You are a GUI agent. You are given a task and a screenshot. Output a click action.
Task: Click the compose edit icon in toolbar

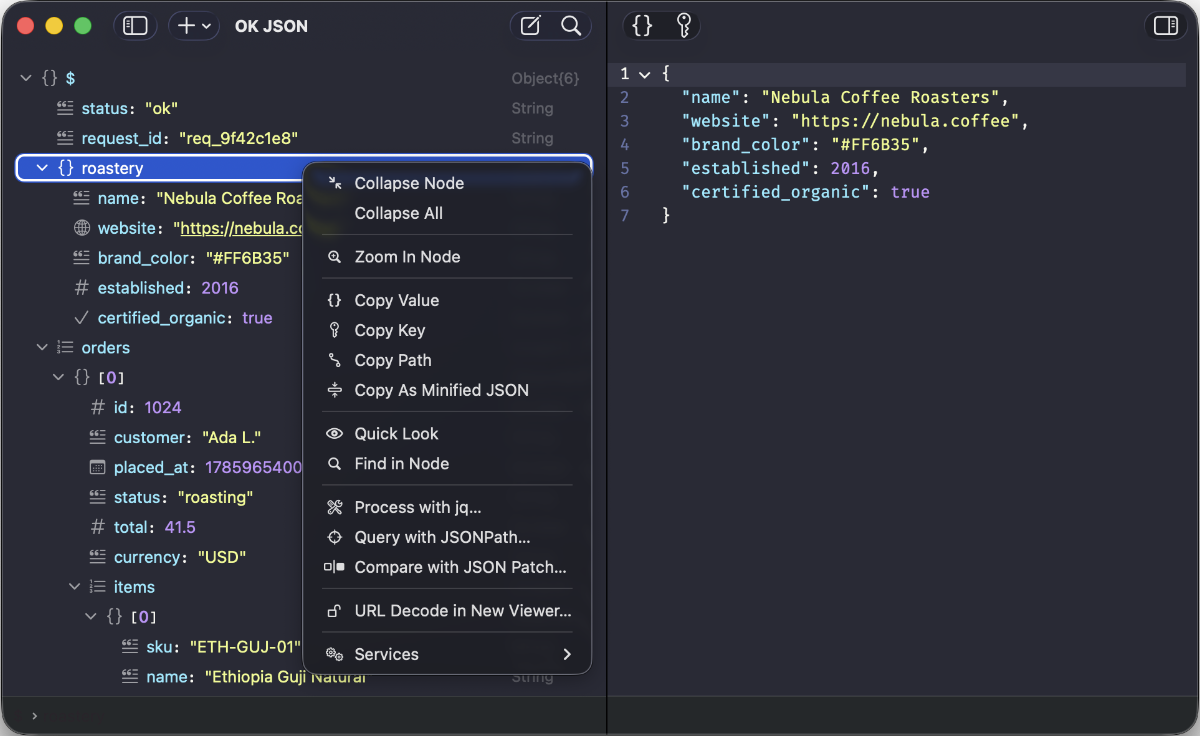(531, 26)
